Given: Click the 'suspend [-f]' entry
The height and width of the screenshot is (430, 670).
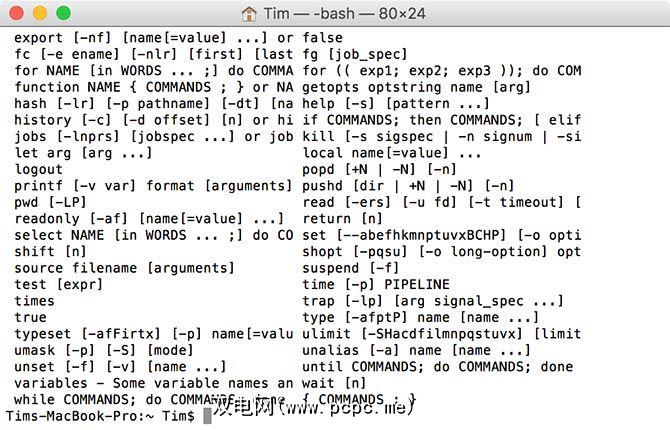Looking at the screenshot, I should click(x=350, y=267).
